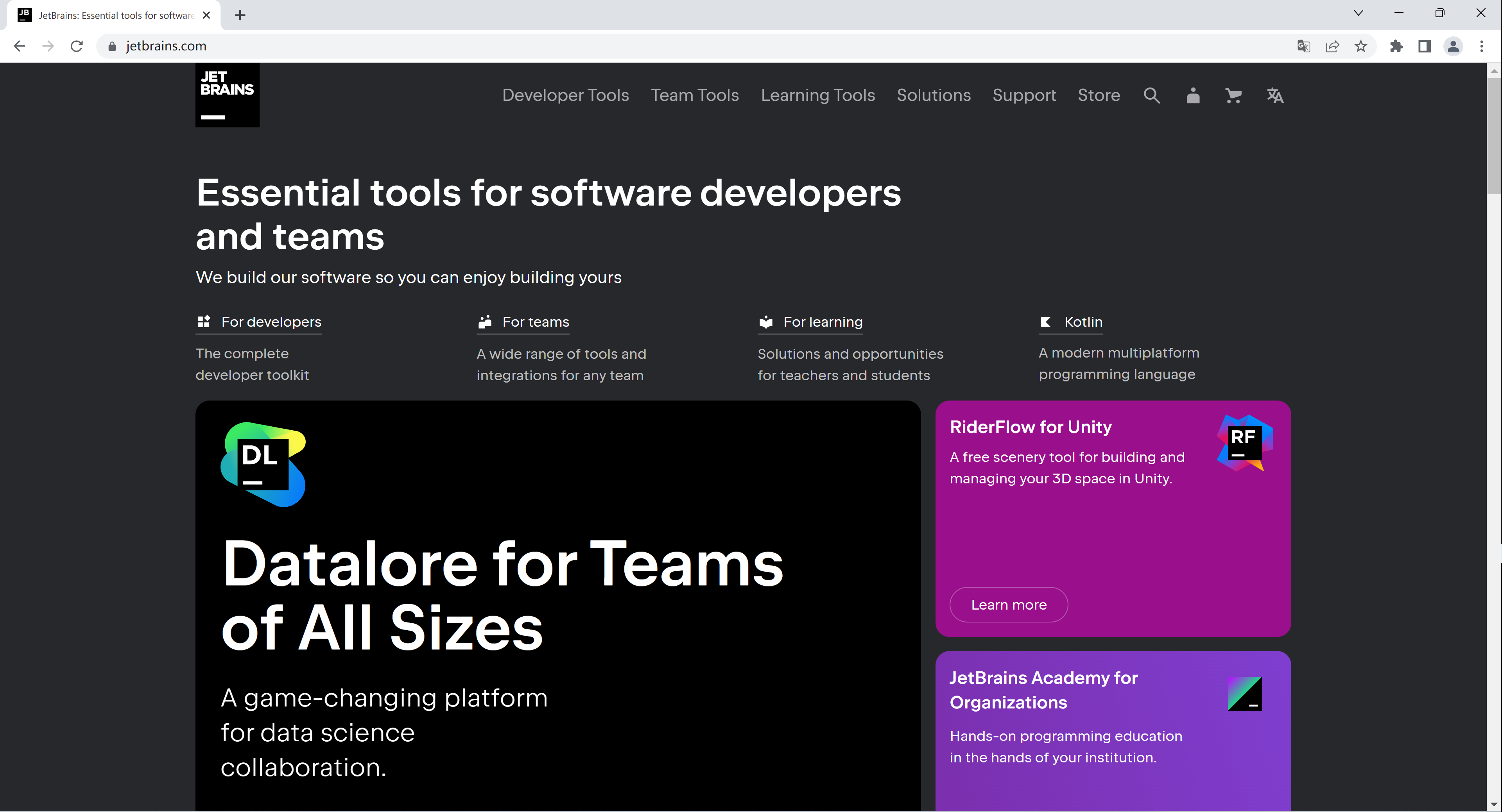
Task: Open the Store menu
Action: (1099, 95)
